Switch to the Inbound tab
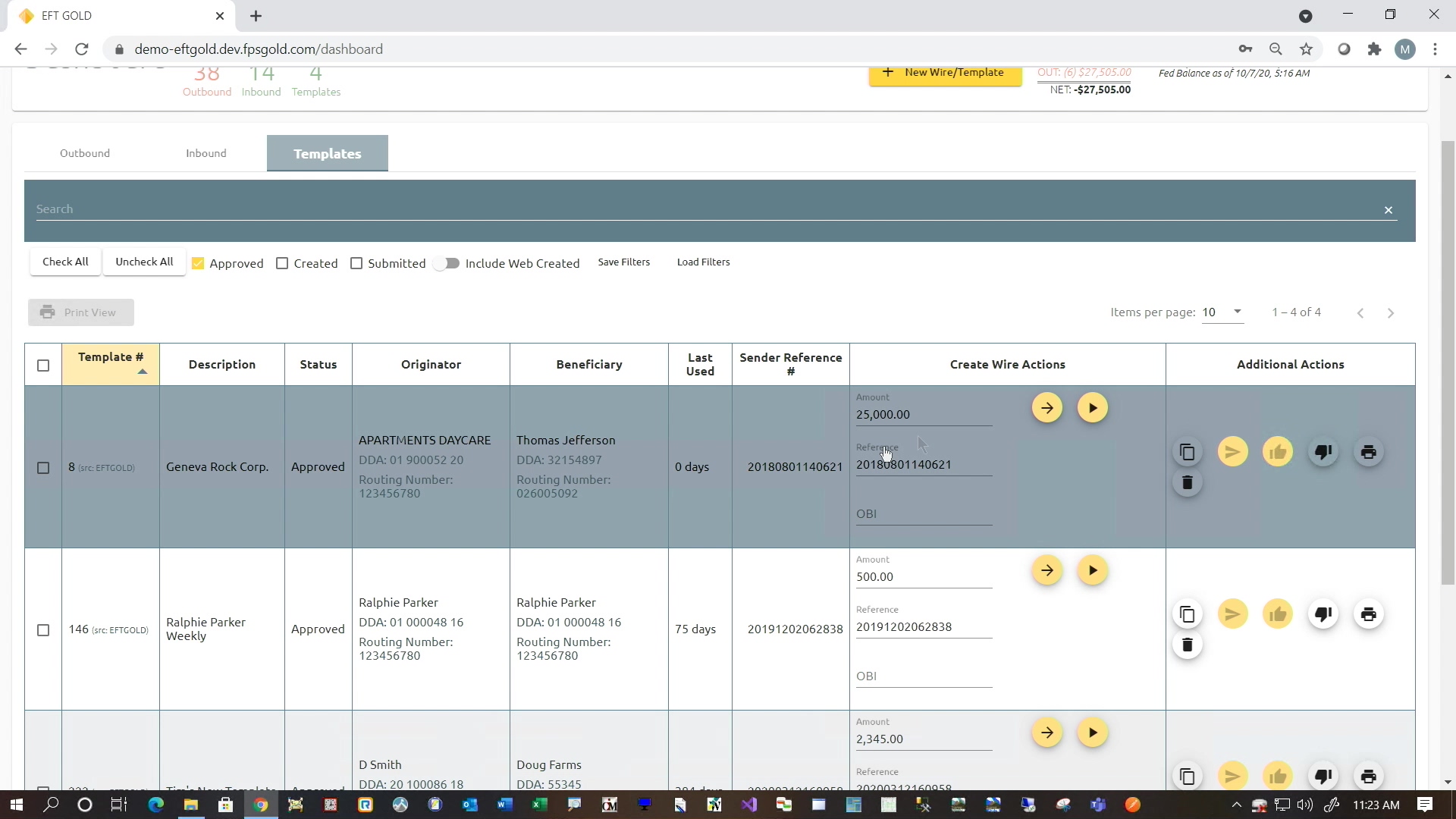 pos(206,153)
